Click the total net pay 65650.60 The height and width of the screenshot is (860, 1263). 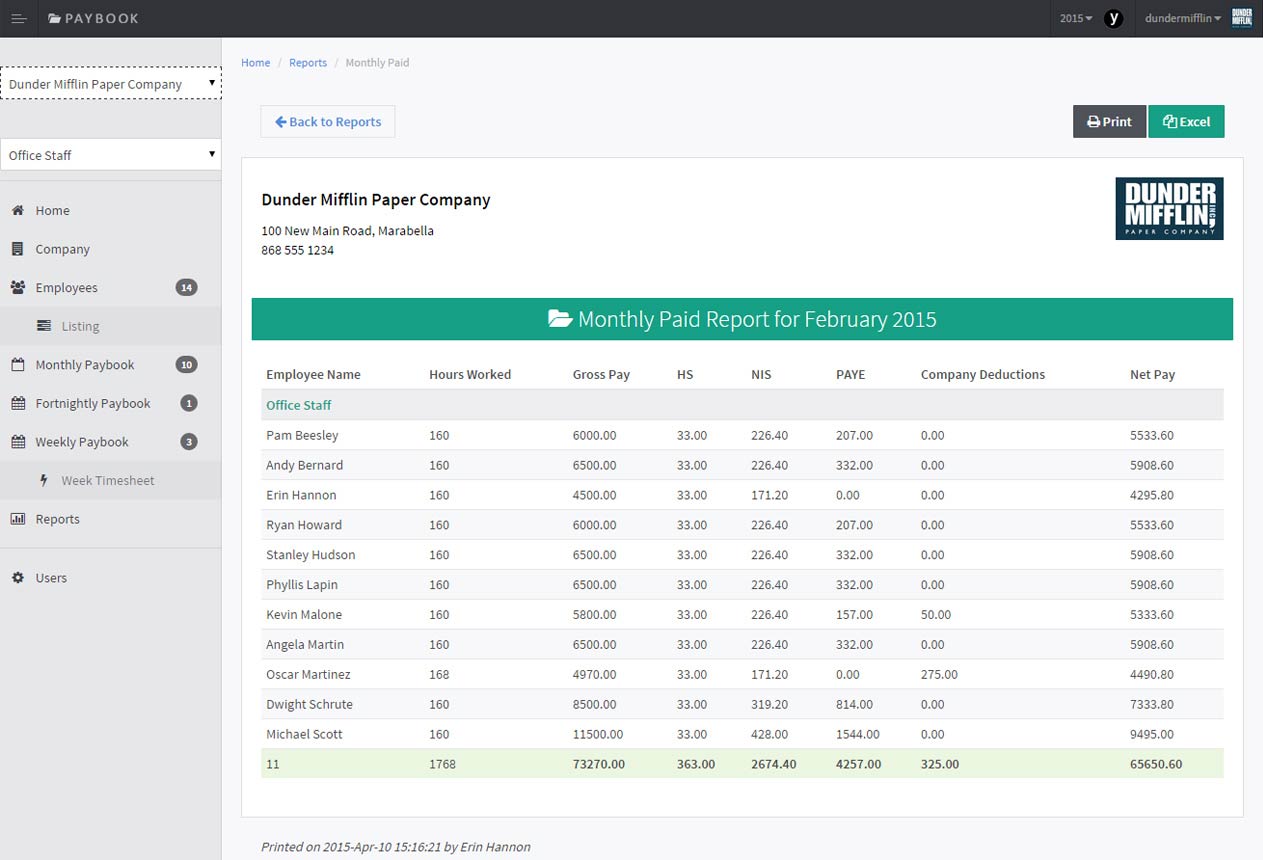coord(1156,764)
